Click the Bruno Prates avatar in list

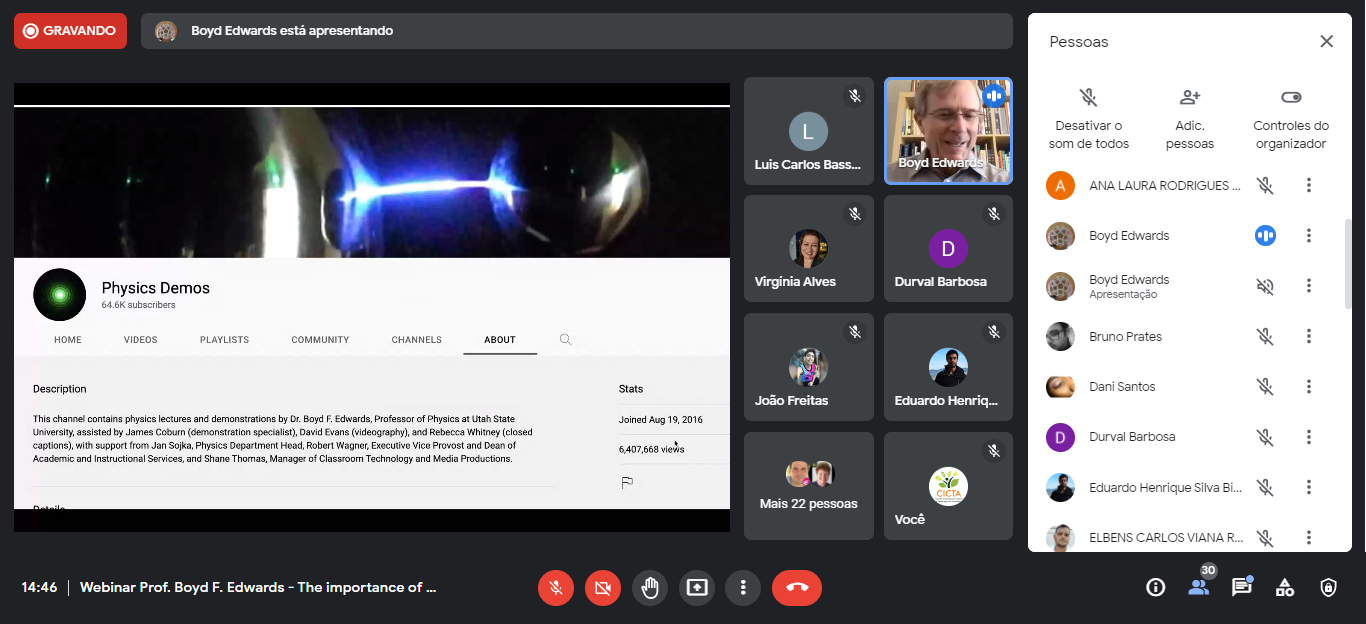(x=1060, y=337)
